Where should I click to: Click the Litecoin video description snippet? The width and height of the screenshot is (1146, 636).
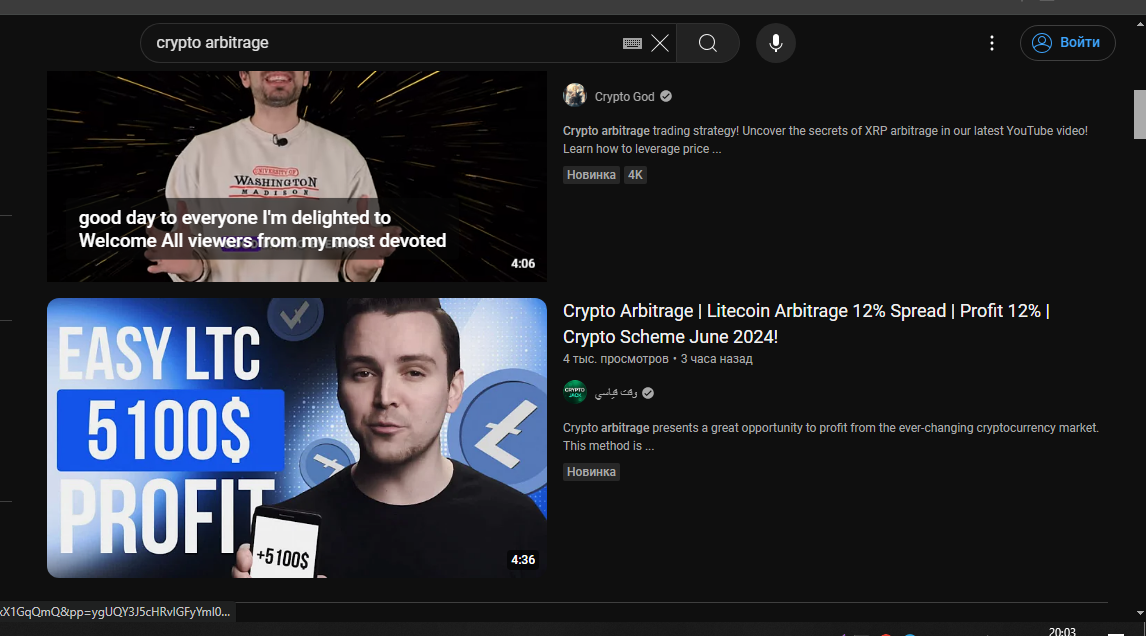click(830, 436)
